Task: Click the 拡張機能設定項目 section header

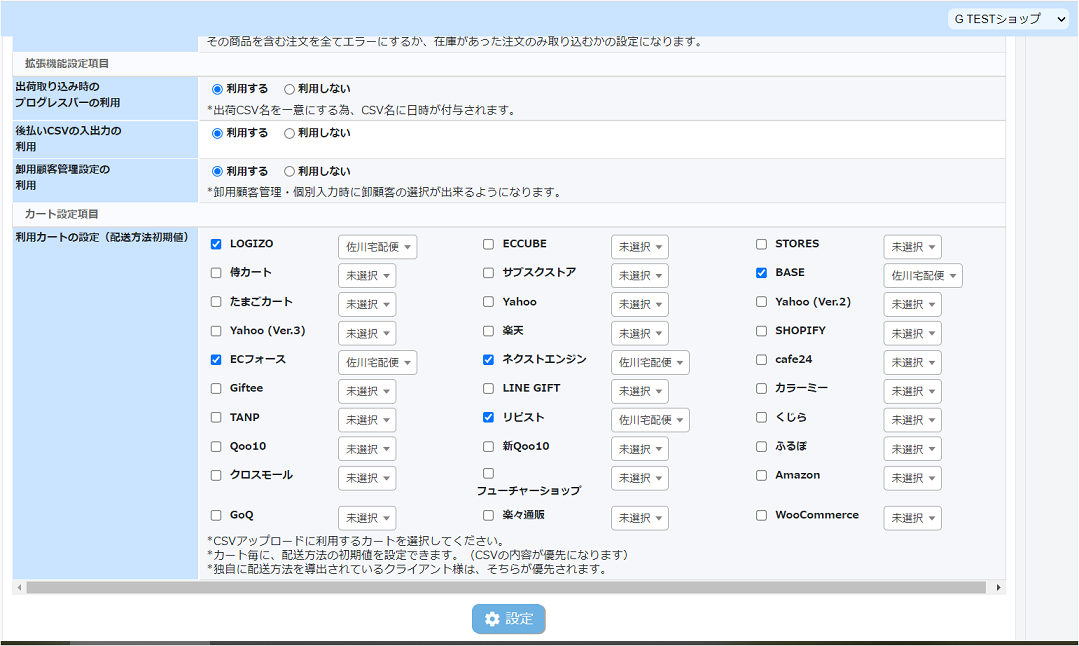Action: pyautogui.click(x=67, y=63)
